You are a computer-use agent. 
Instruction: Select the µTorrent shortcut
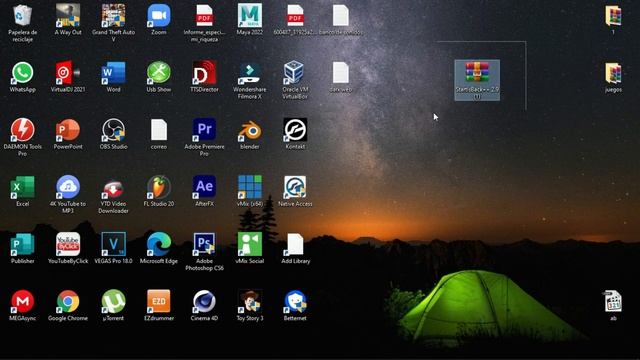click(113, 301)
